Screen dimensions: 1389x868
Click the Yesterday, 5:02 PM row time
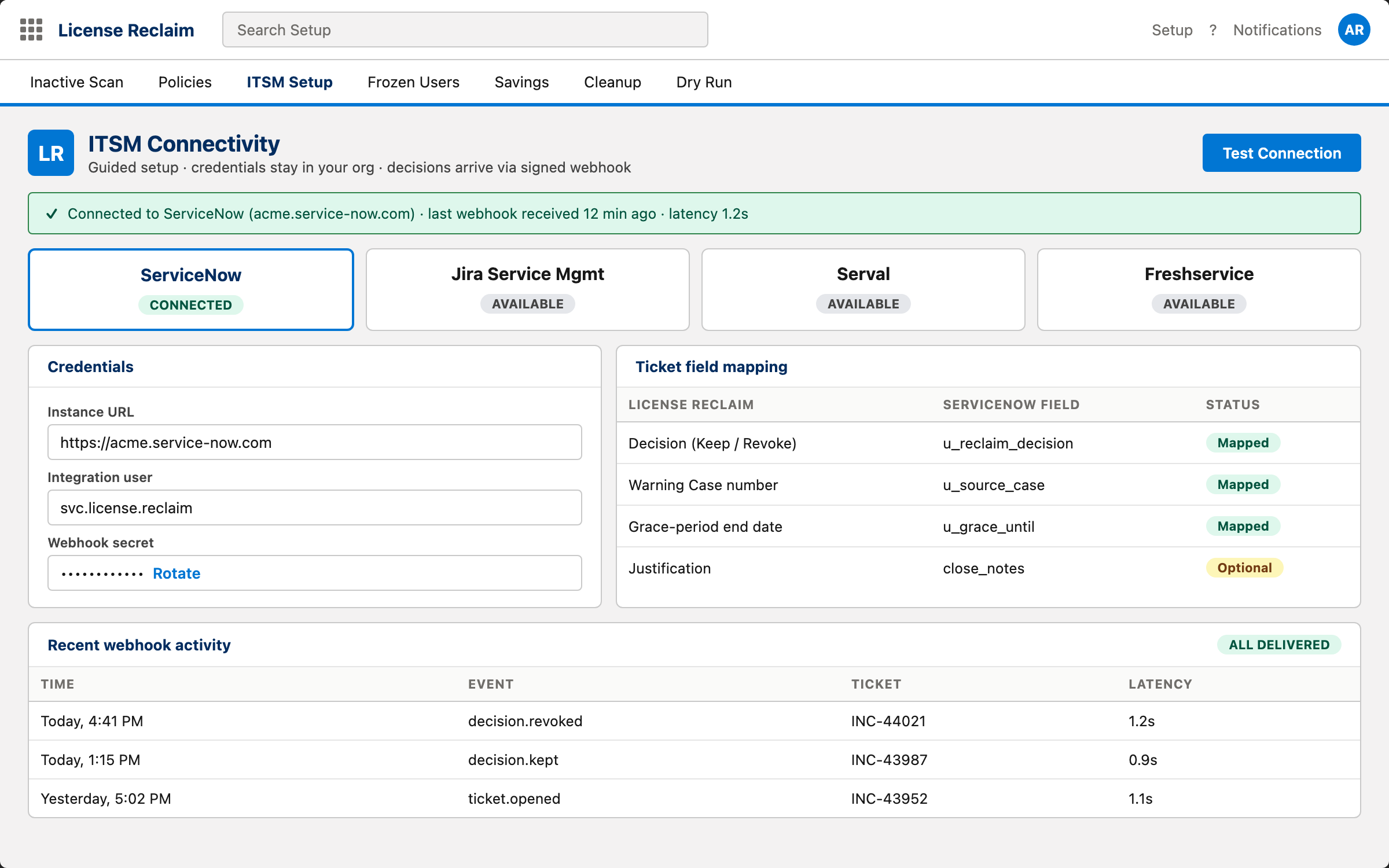tap(106, 799)
